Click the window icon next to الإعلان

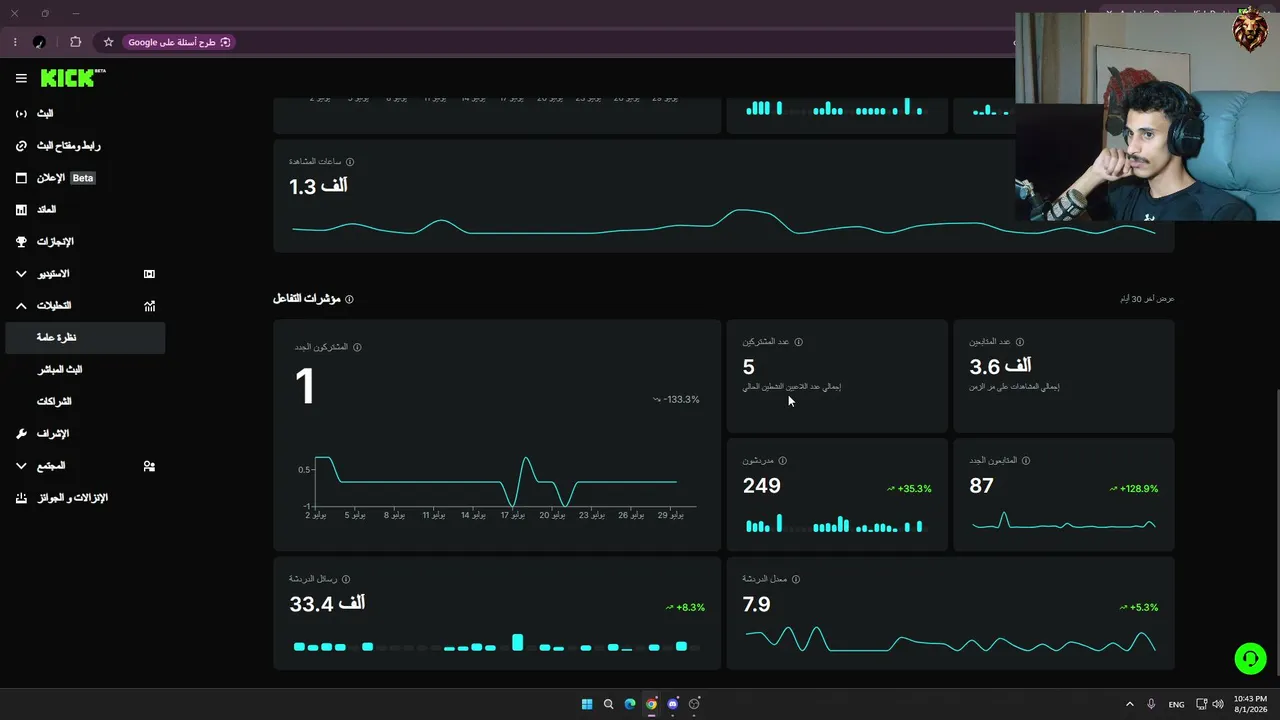coord(21,178)
